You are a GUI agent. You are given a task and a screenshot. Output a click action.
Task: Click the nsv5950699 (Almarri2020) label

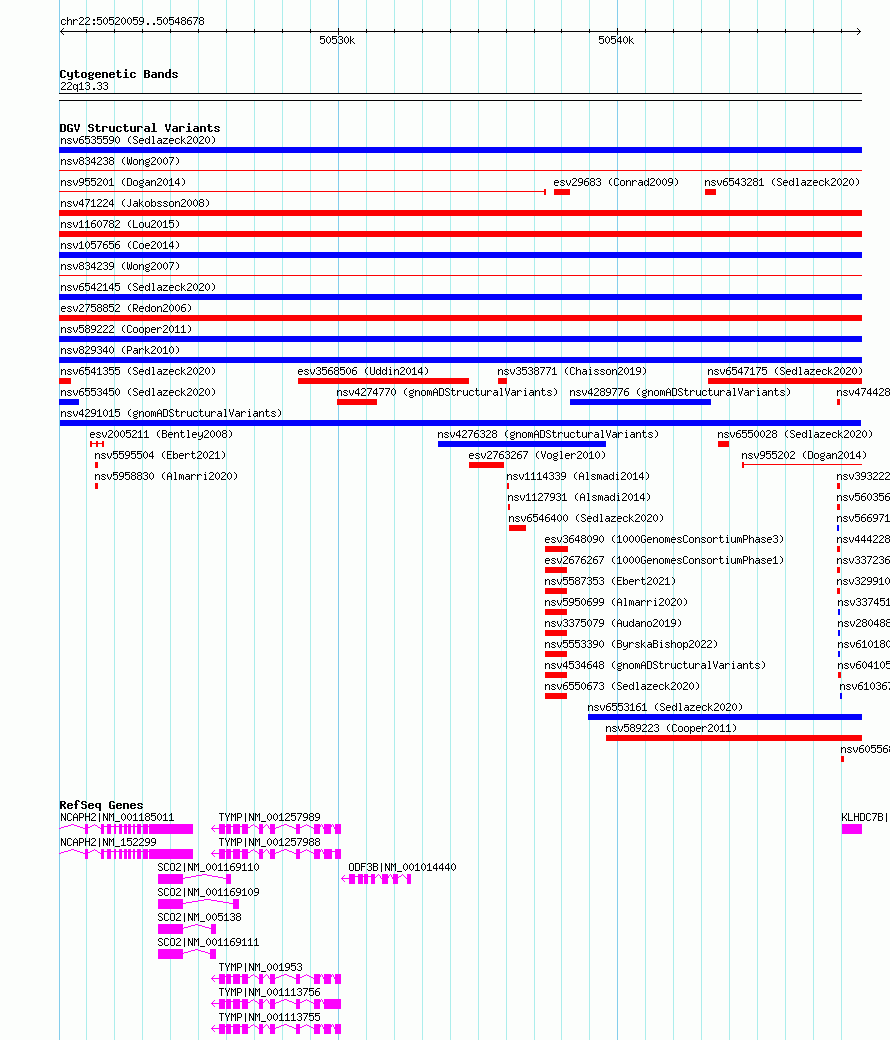coord(616,602)
